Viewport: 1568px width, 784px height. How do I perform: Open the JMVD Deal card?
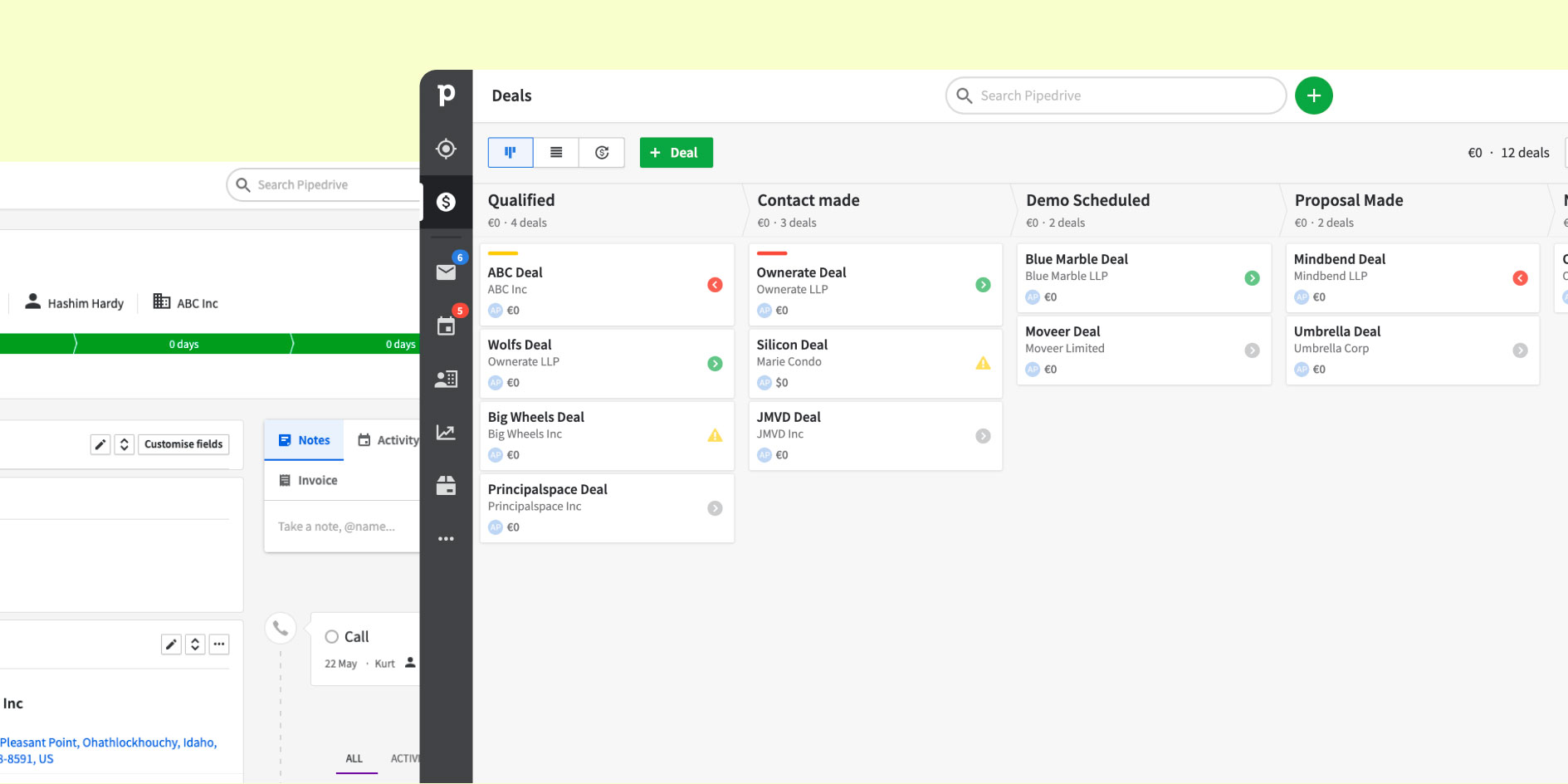pyautogui.click(x=876, y=436)
